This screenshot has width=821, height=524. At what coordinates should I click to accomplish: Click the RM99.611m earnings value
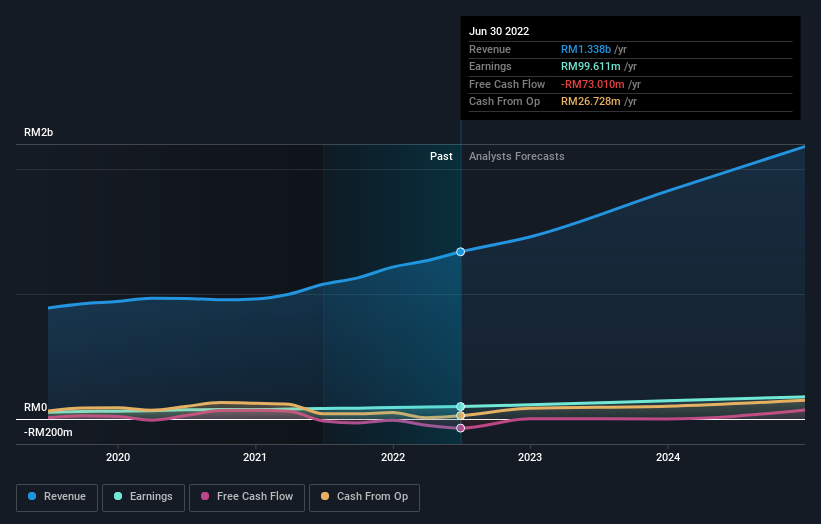[x=590, y=66]
